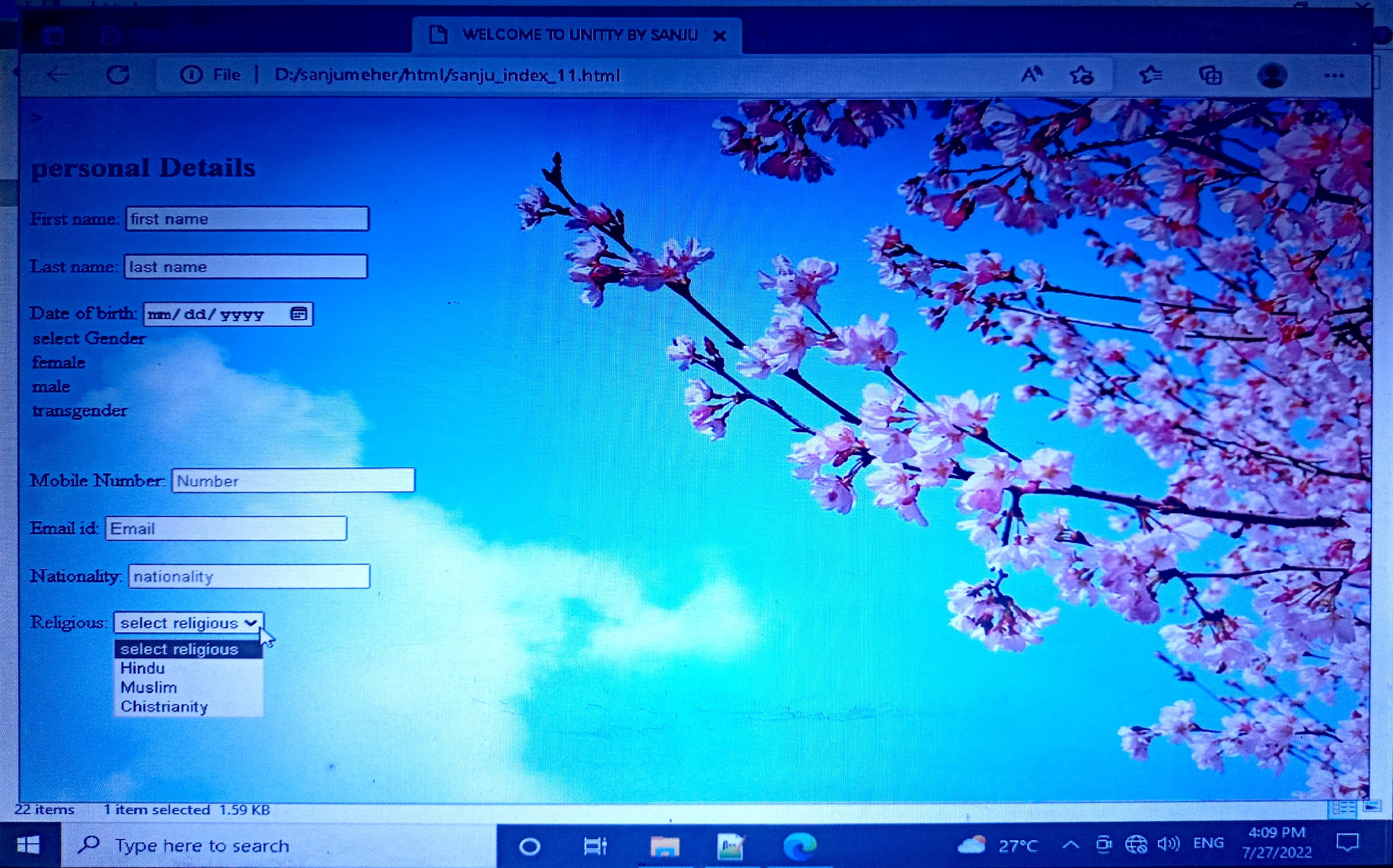Open the Collections icon in toolbar
1393x868 pixels.
point(1210,75)
